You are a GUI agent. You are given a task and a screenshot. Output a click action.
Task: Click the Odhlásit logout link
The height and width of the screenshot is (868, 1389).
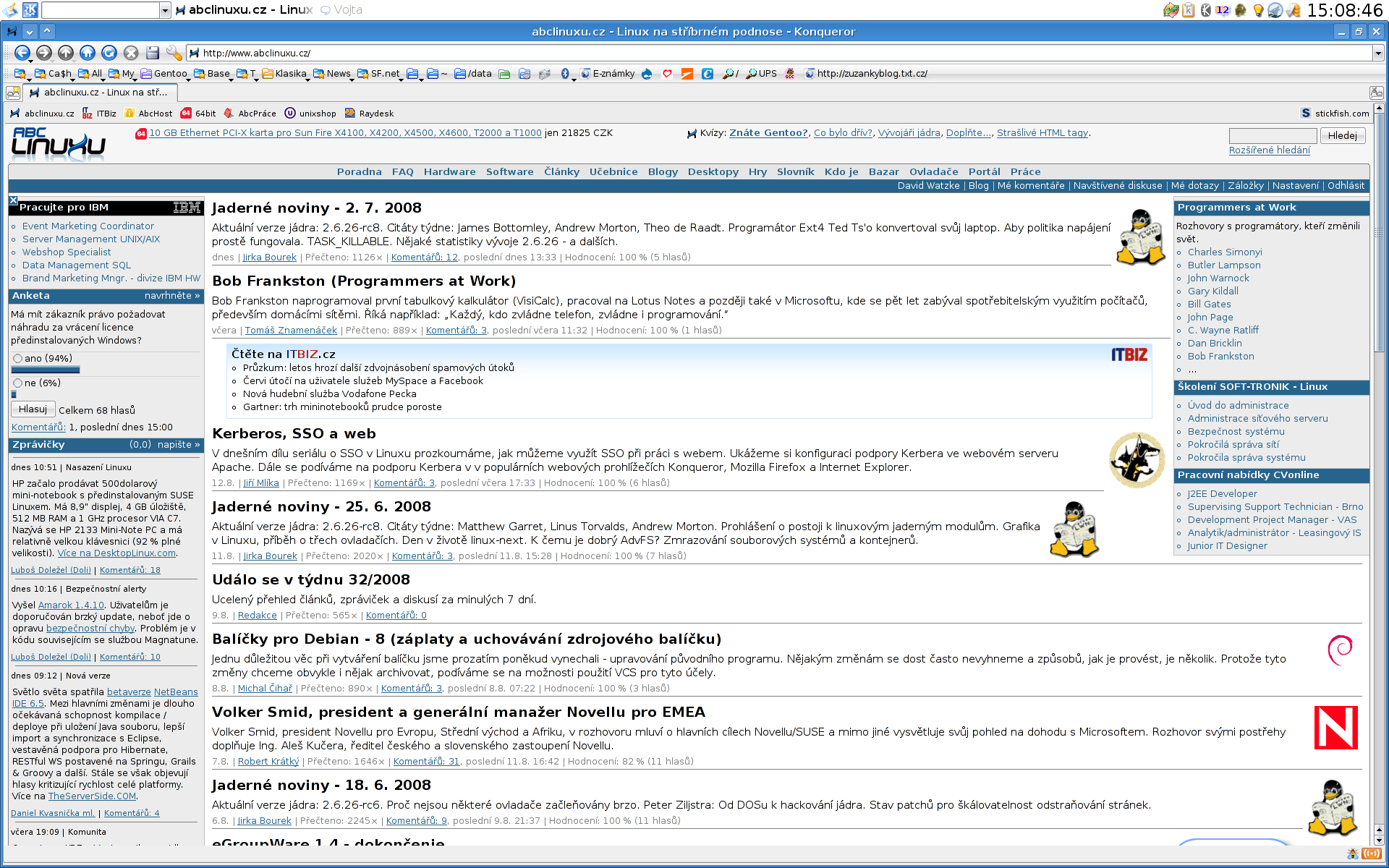tap(1346, 186)
